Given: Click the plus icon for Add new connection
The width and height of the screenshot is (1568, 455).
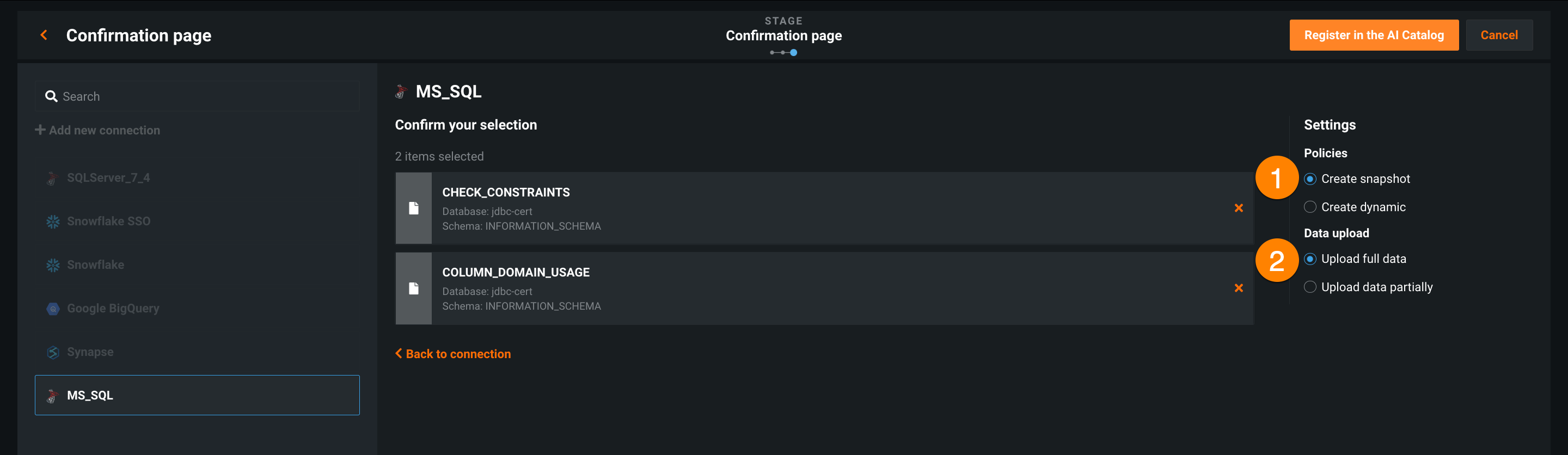Looking at the screenshot, I should [40, 130].
